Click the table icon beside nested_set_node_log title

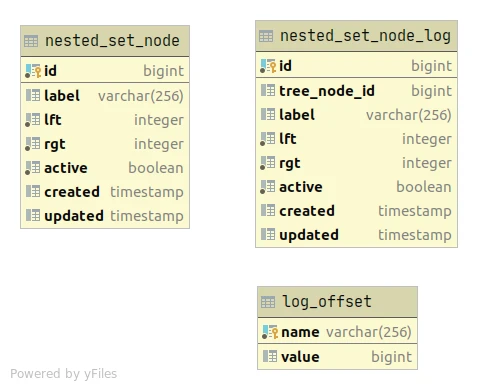coord(266,36)
